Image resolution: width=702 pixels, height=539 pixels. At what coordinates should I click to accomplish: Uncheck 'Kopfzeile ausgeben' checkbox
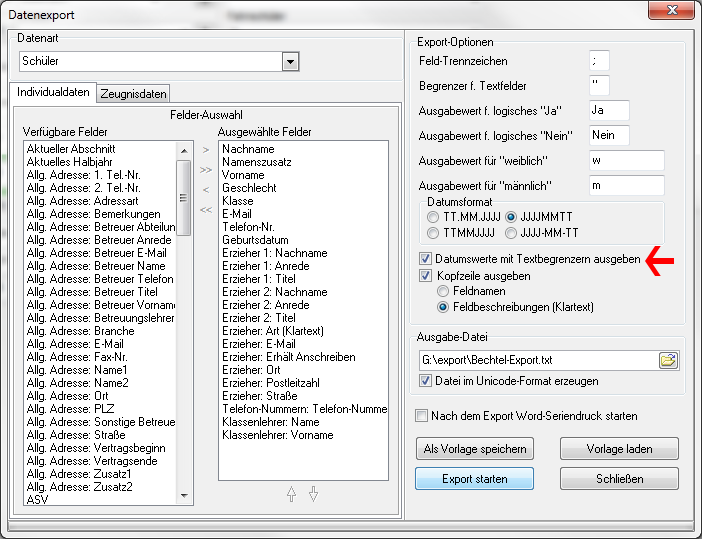coord(425,275)
